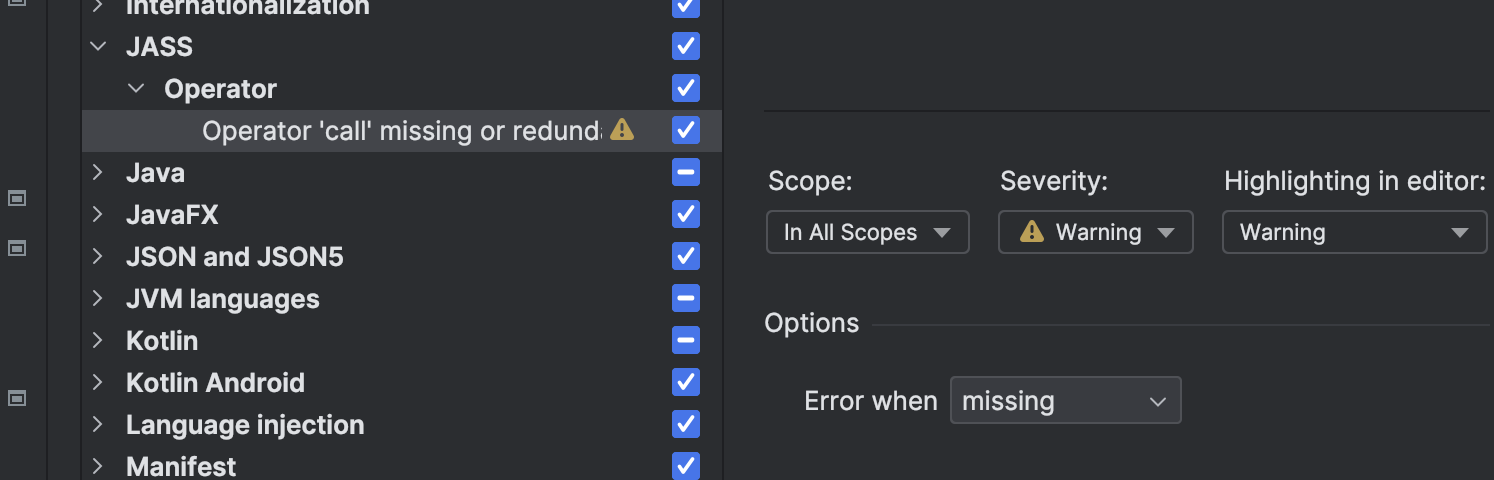This screenshot has width=1494, height=480.
Task: Click topmost left gutter panel icon
Action: tap(16, 198)
